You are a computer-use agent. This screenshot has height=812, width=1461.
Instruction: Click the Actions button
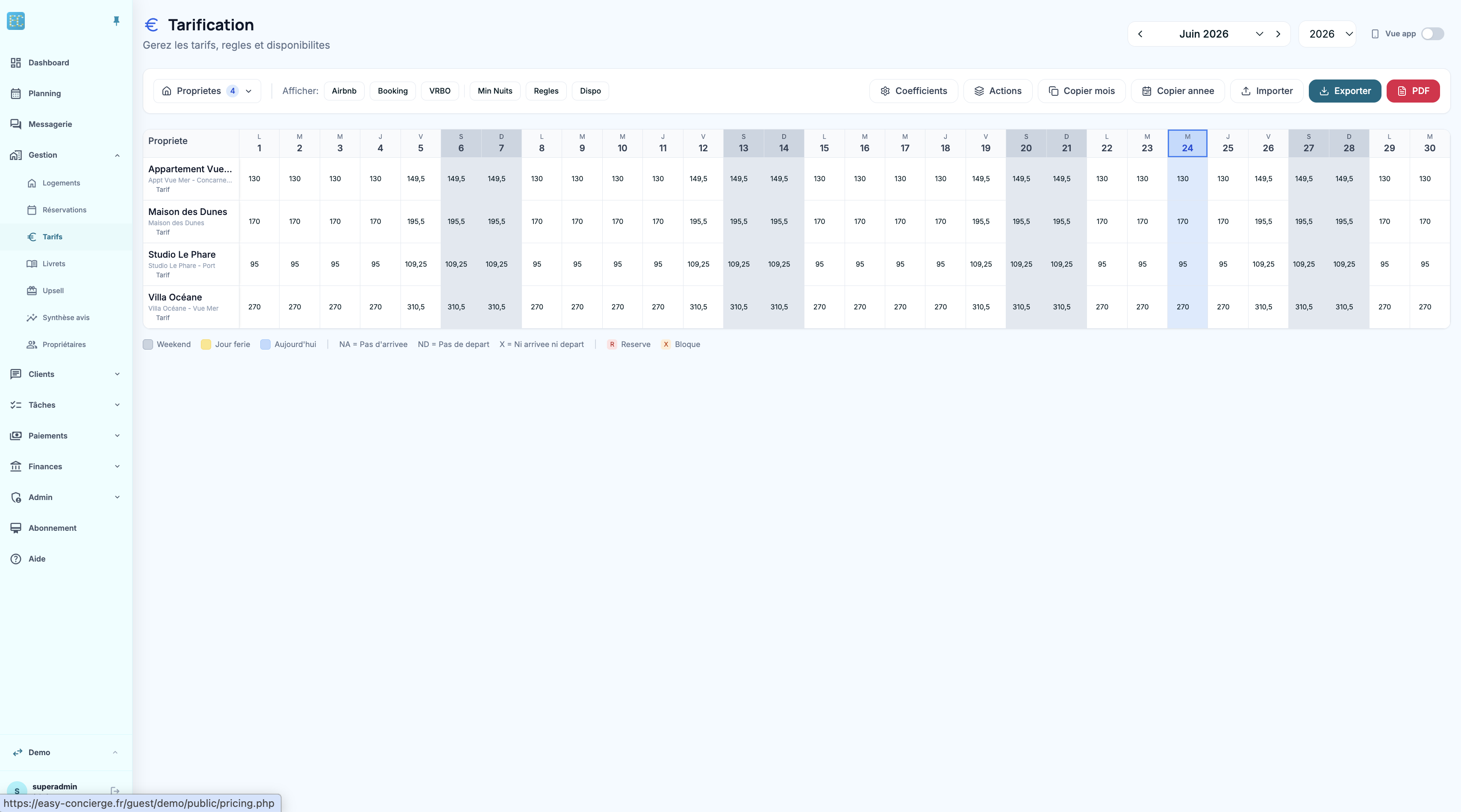pyautogui.click(x=998, y=91)
